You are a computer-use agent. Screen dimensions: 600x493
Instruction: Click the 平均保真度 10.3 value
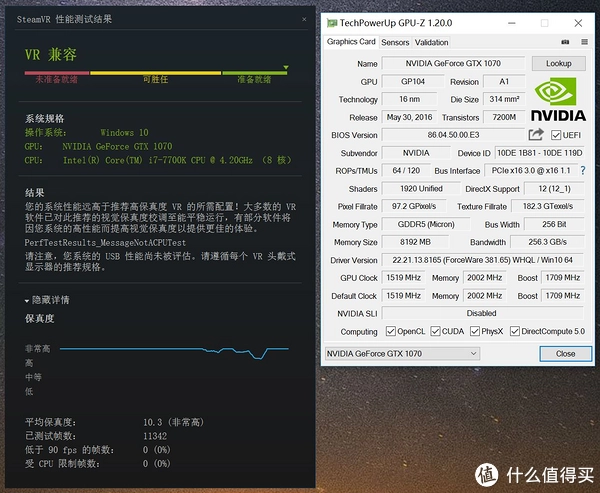click(174, 422)
